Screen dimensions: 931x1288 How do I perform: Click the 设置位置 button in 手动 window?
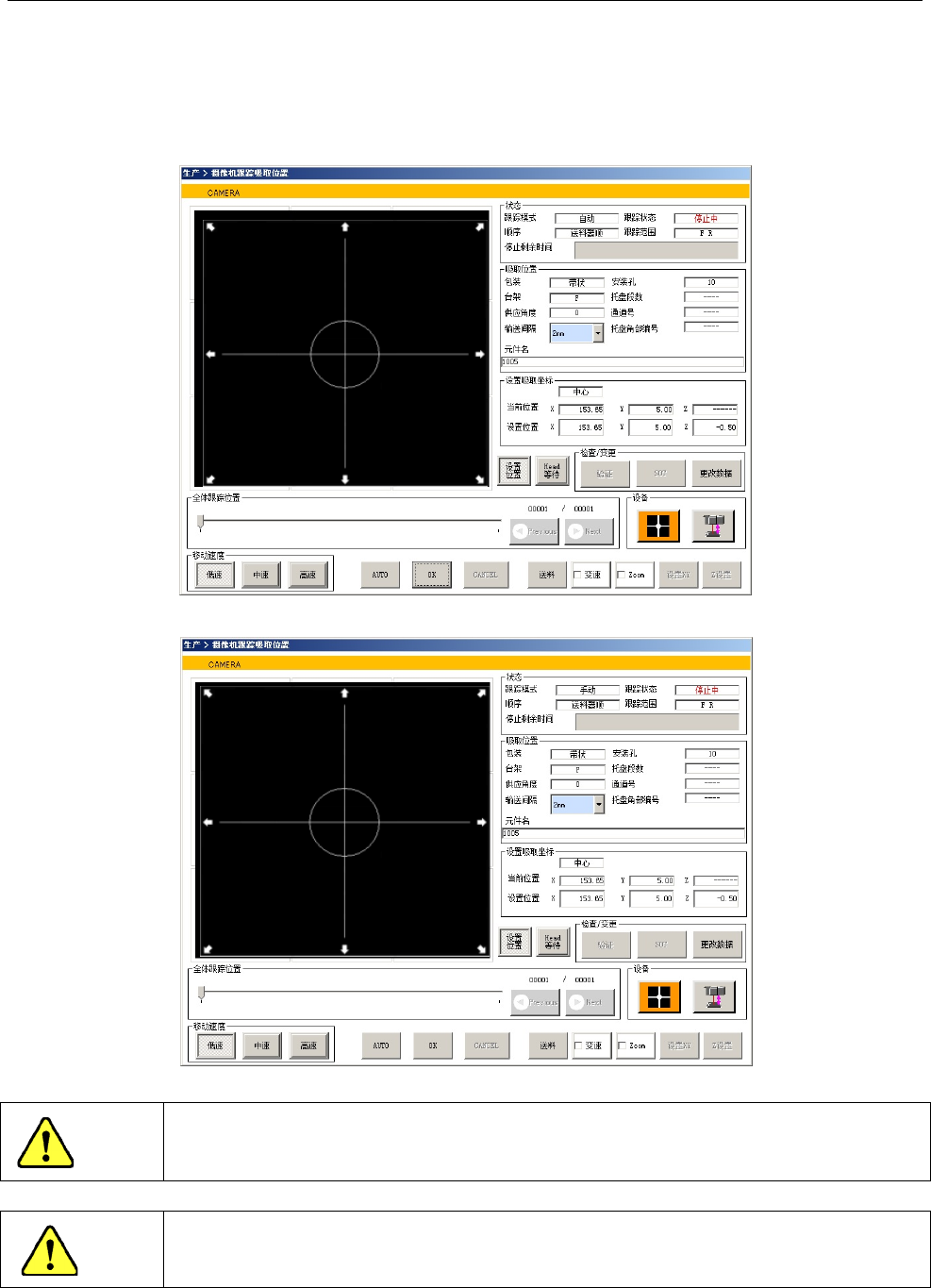(514, 942)
